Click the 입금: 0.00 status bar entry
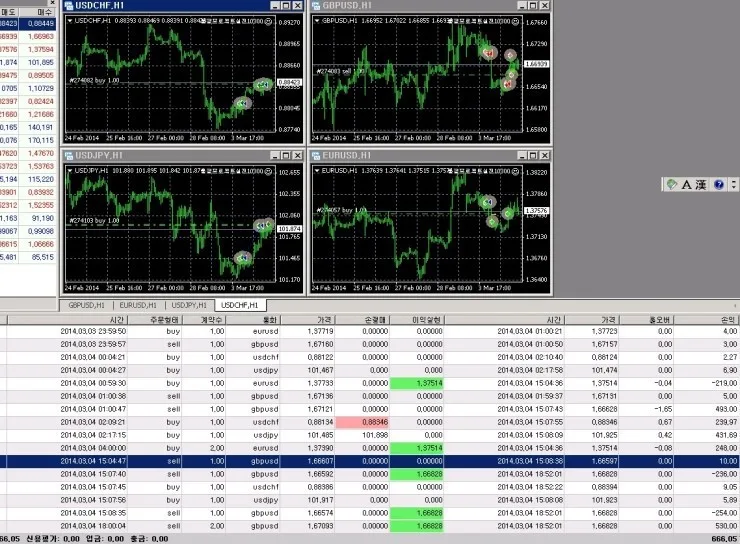 point(105,539)
